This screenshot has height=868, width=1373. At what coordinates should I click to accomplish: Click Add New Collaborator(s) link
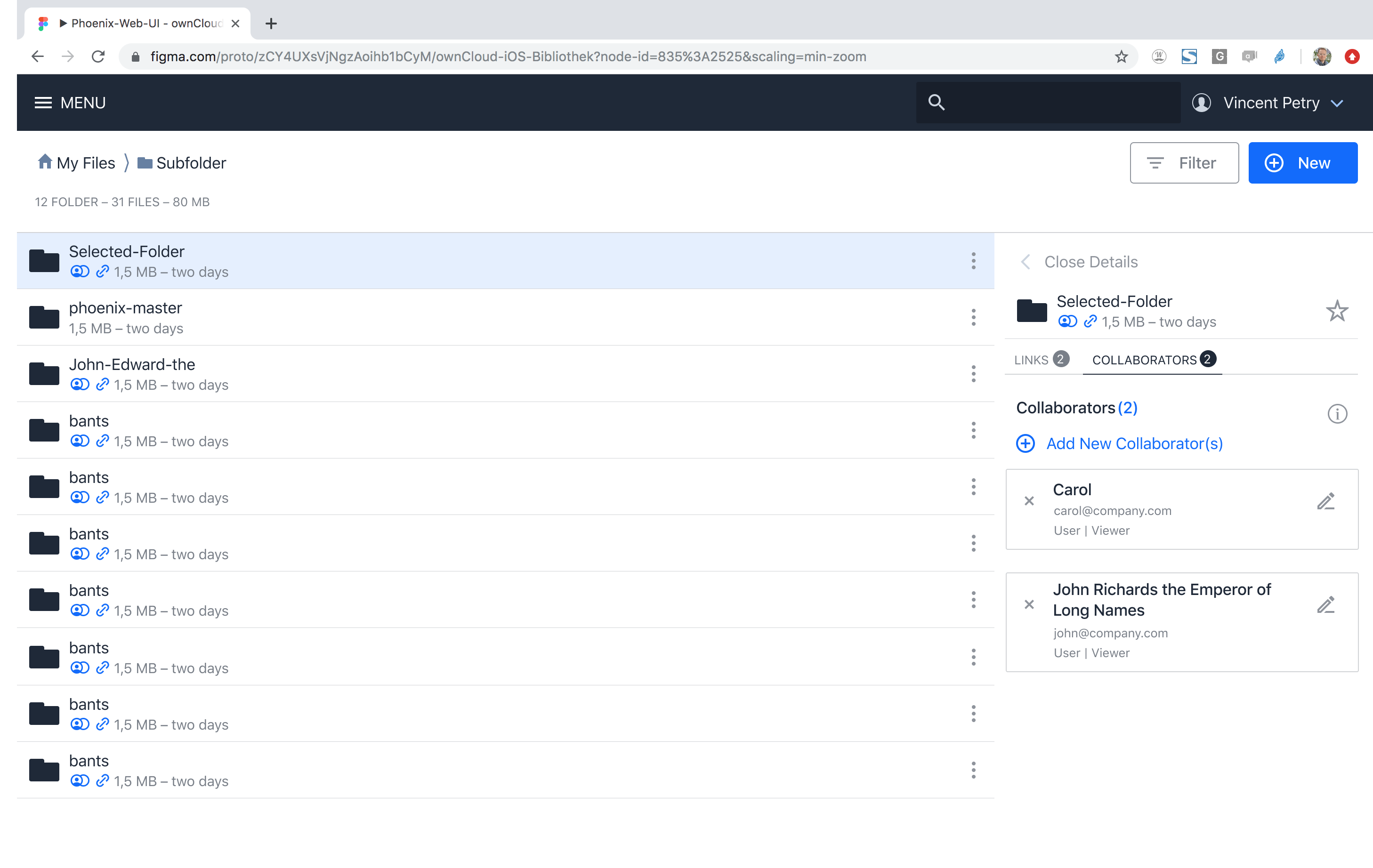coord(1135,443)
